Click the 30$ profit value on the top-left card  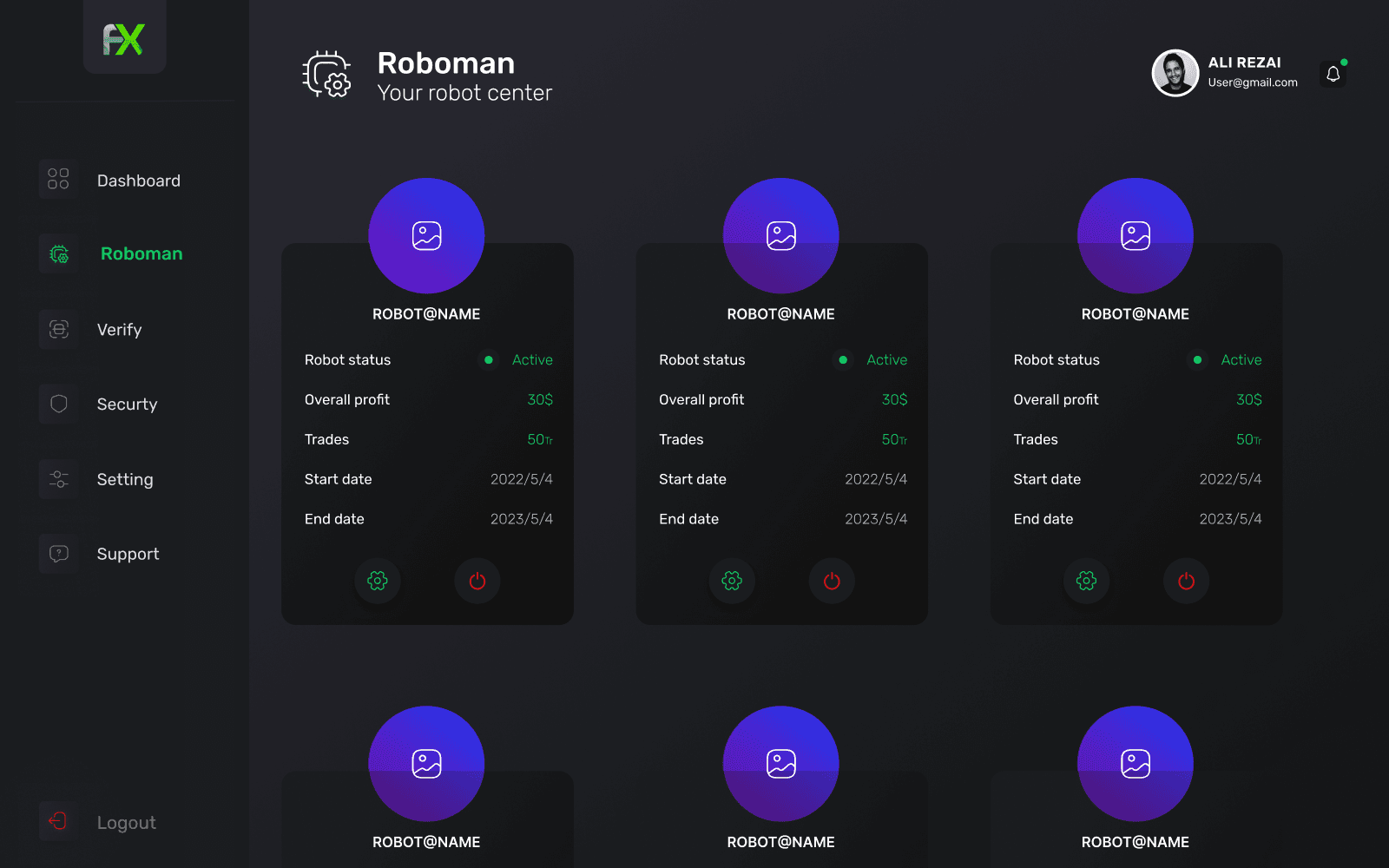(x=540, y=399)
